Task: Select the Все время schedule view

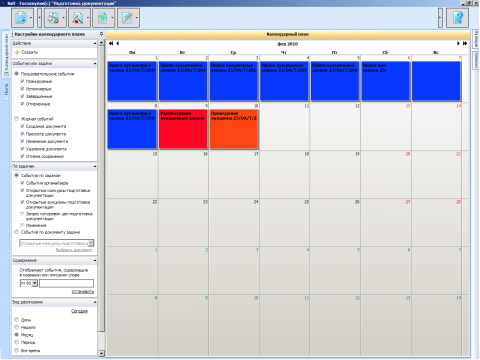Action: (16, 350)
